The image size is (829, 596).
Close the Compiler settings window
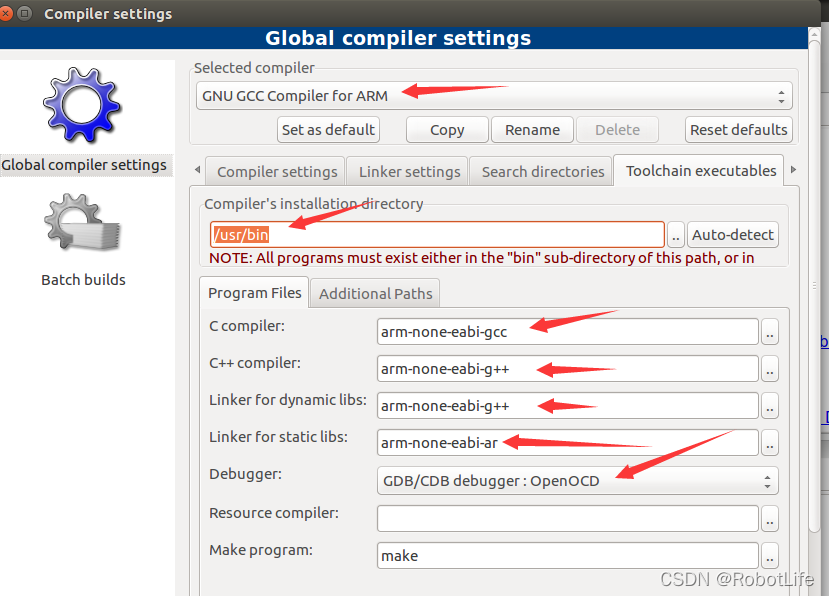click(6, 14)
